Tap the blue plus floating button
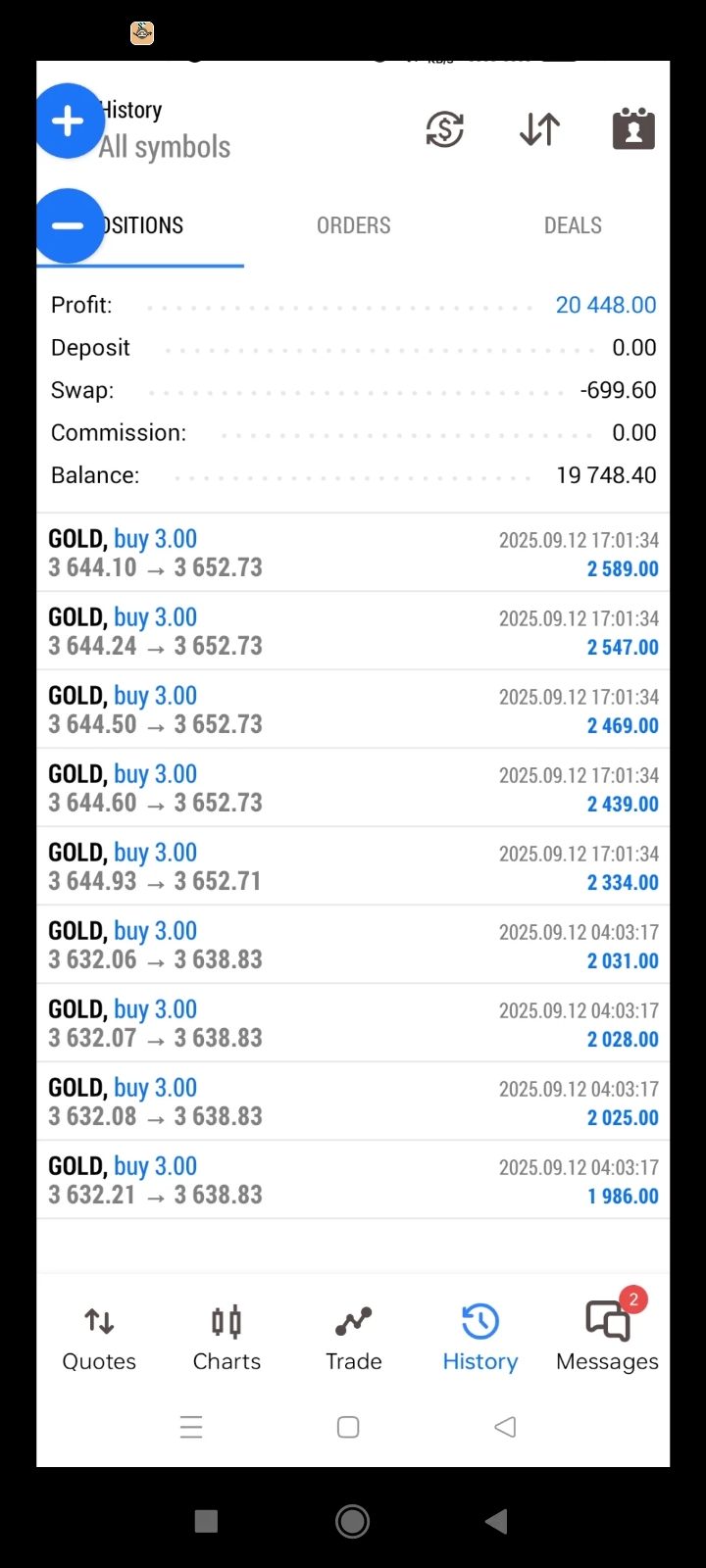 point(69,122)
